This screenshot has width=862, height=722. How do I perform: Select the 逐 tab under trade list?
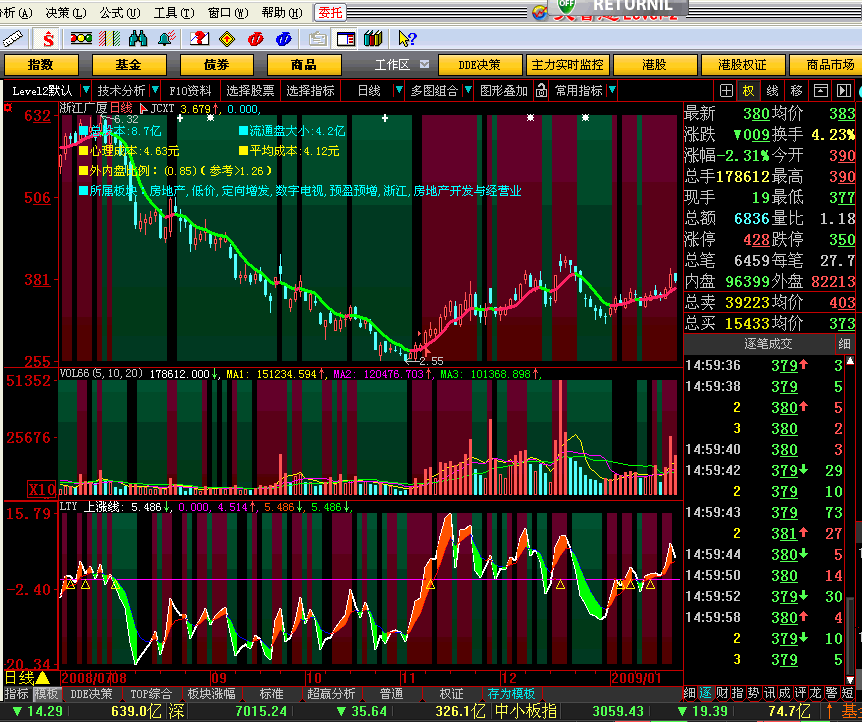coord(705,693)
